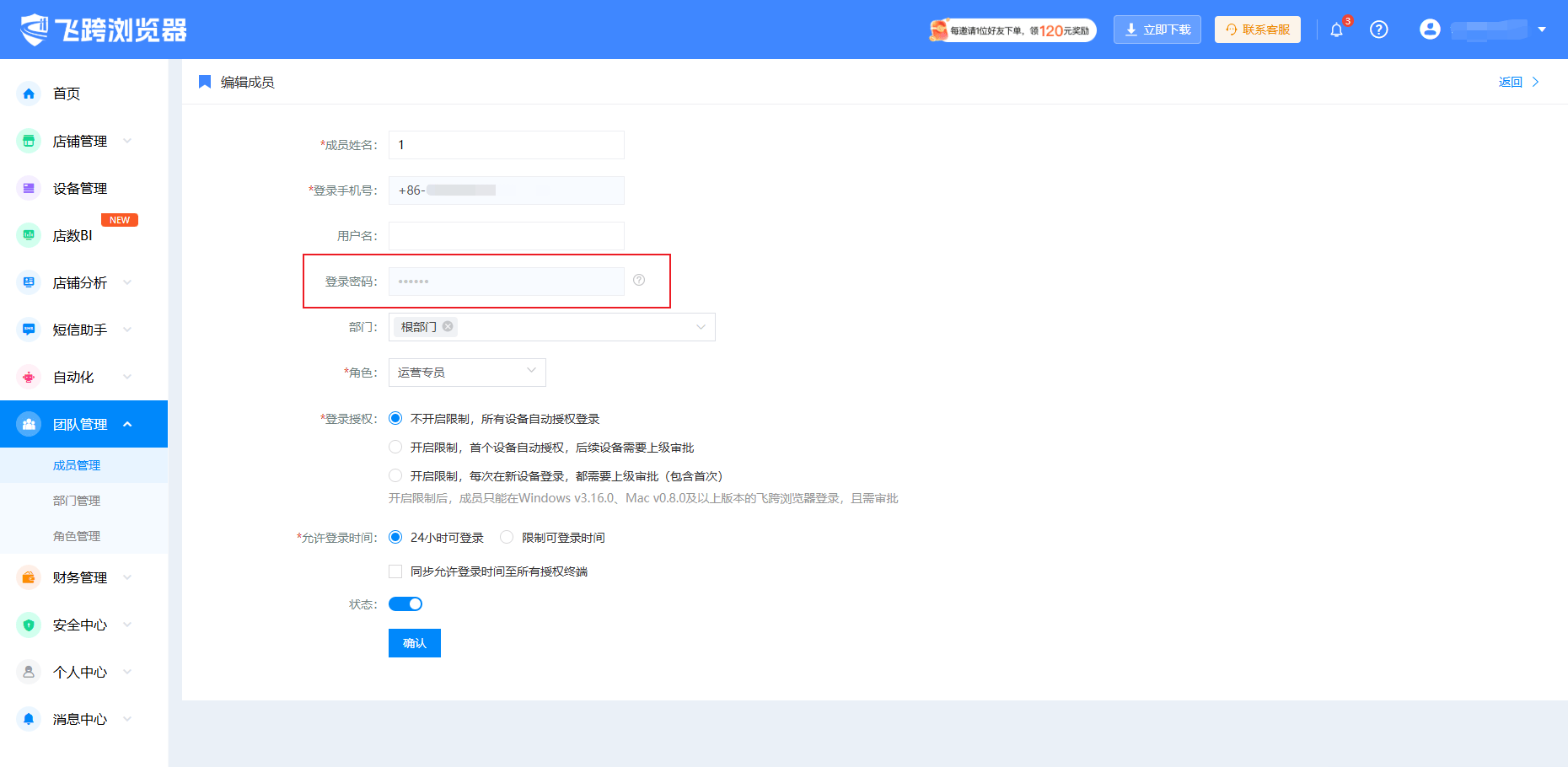Click the 用户名 input field
1568x767 pixels.
coord(507,236)
